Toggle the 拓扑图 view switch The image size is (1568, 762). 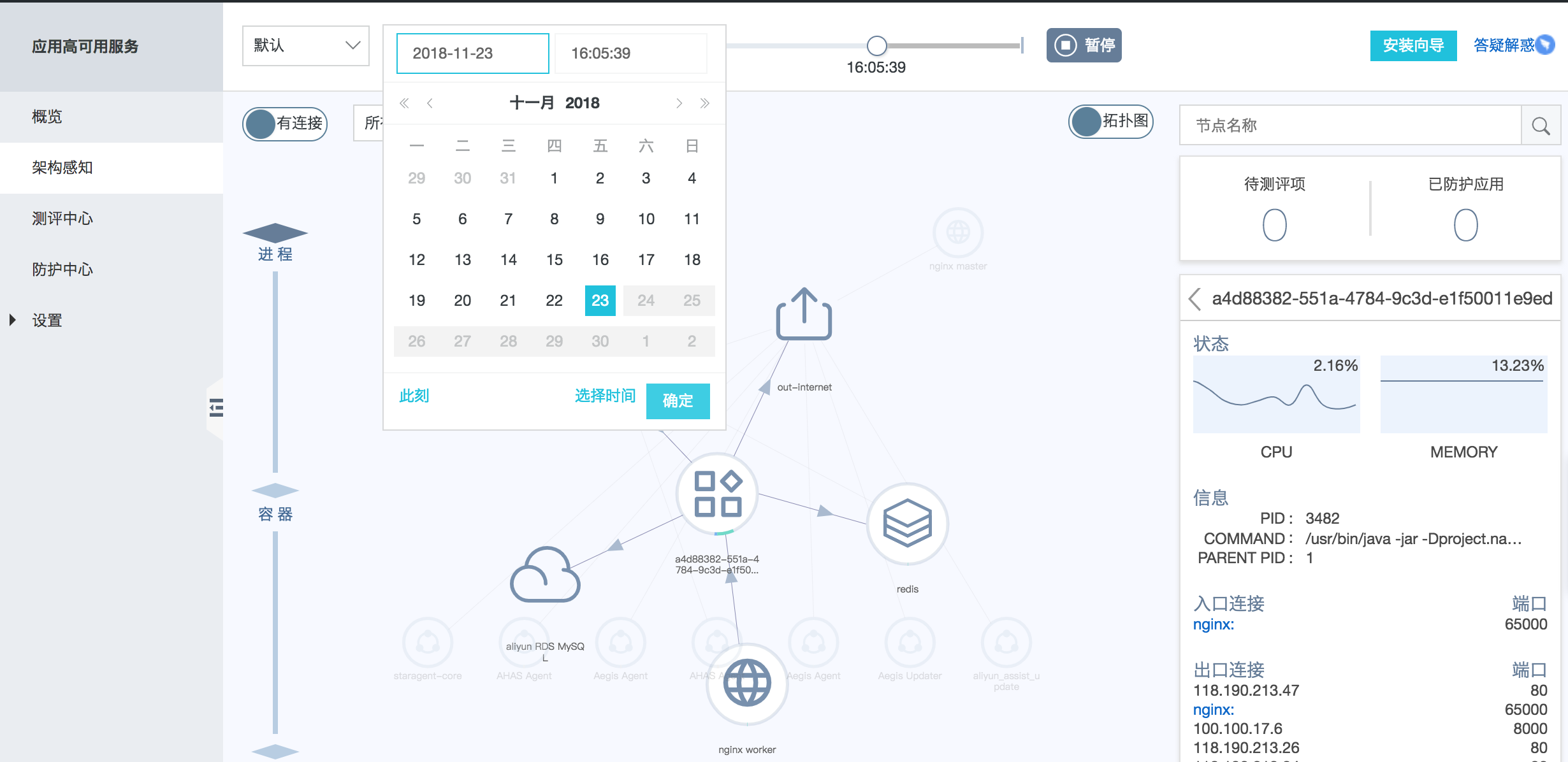(x=1110, y=121)
